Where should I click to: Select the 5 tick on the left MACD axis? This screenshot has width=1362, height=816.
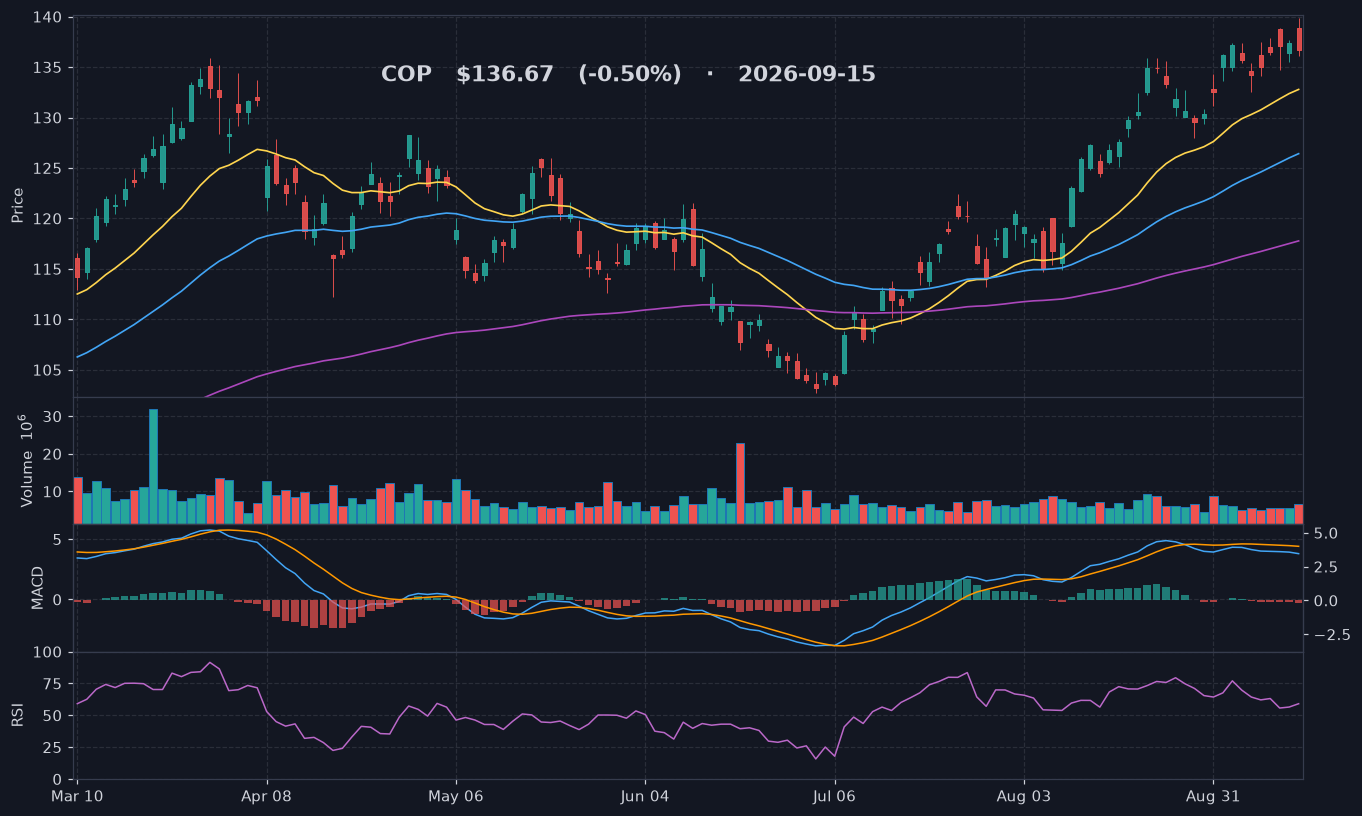point(58,540)
